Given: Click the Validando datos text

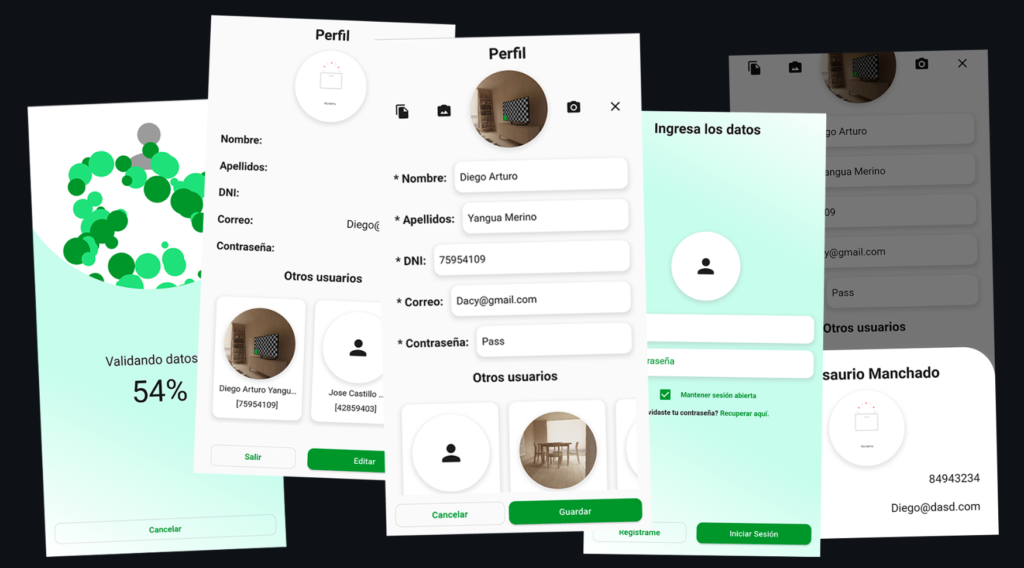Looking at the screenshot, I should tap(152, 360).
